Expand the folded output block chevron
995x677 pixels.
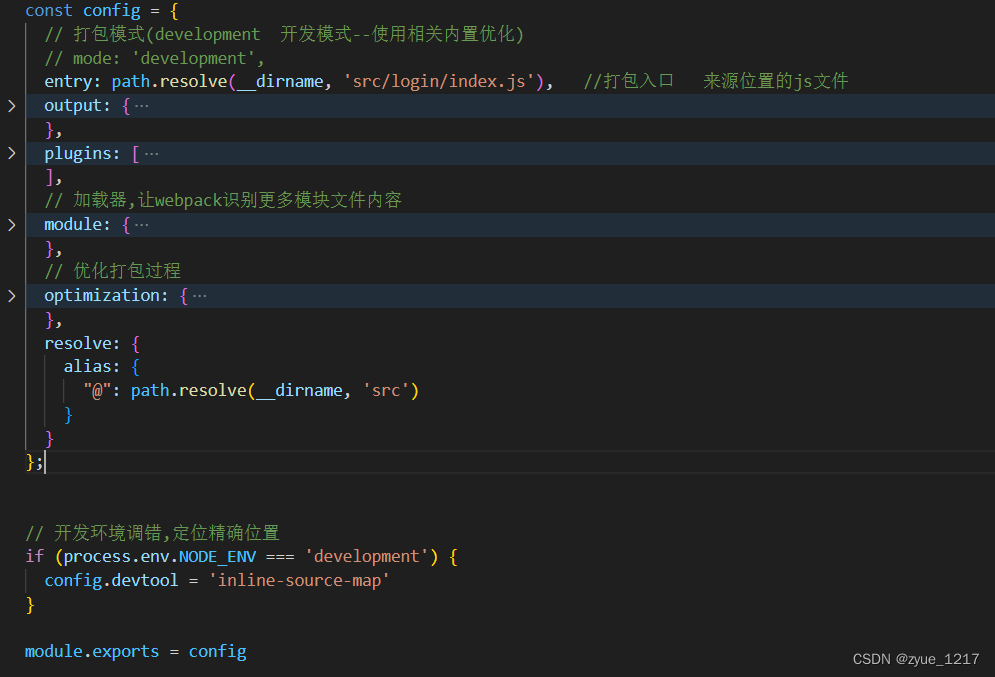click(11, 106)
